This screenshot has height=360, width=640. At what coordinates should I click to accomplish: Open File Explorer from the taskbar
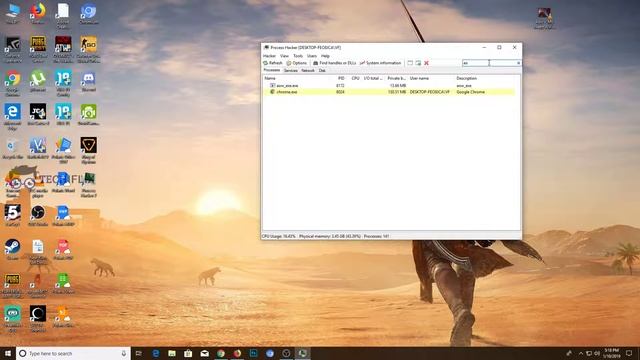[172, 353]
